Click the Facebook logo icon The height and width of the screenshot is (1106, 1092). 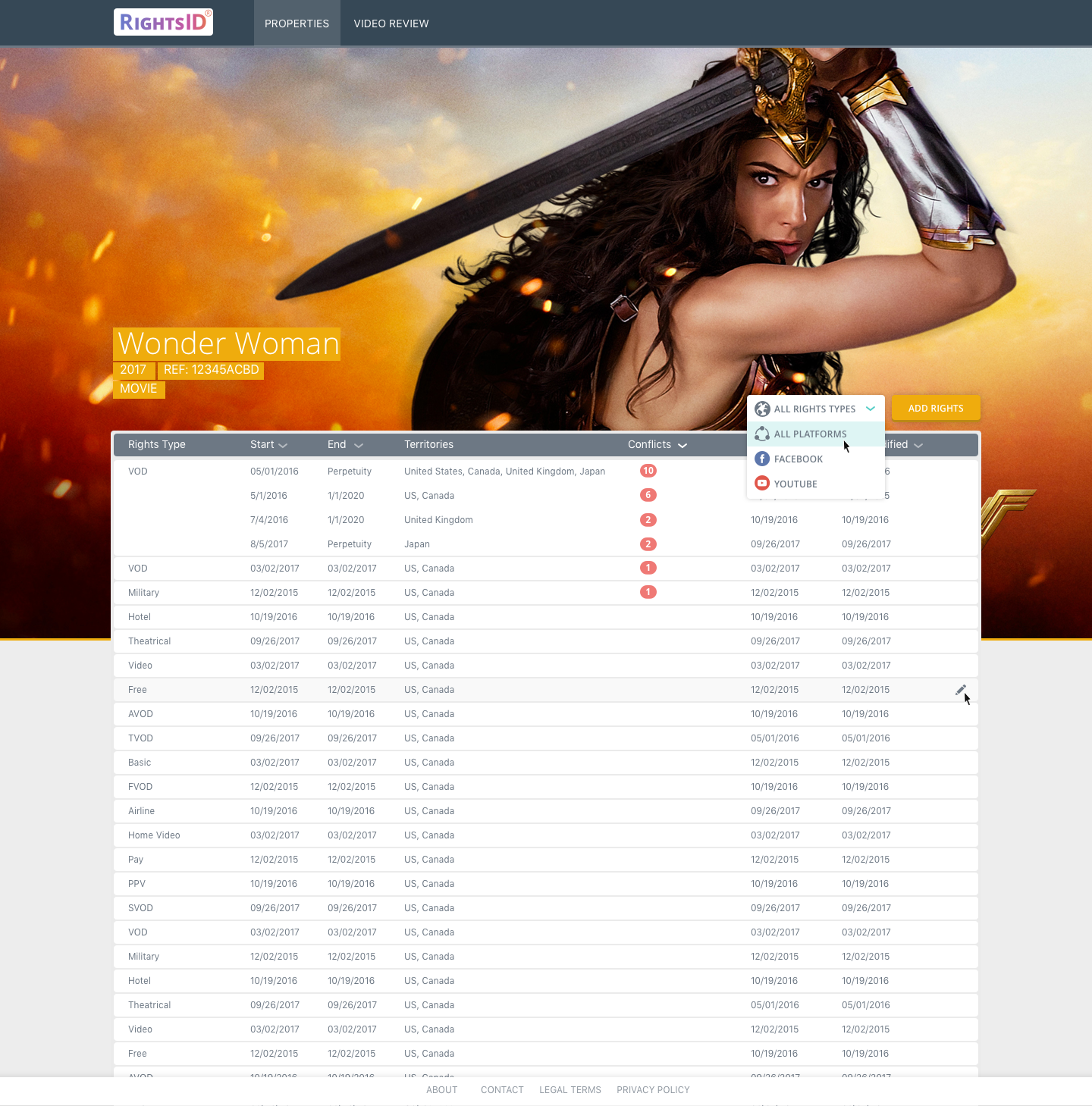(762, 459)
